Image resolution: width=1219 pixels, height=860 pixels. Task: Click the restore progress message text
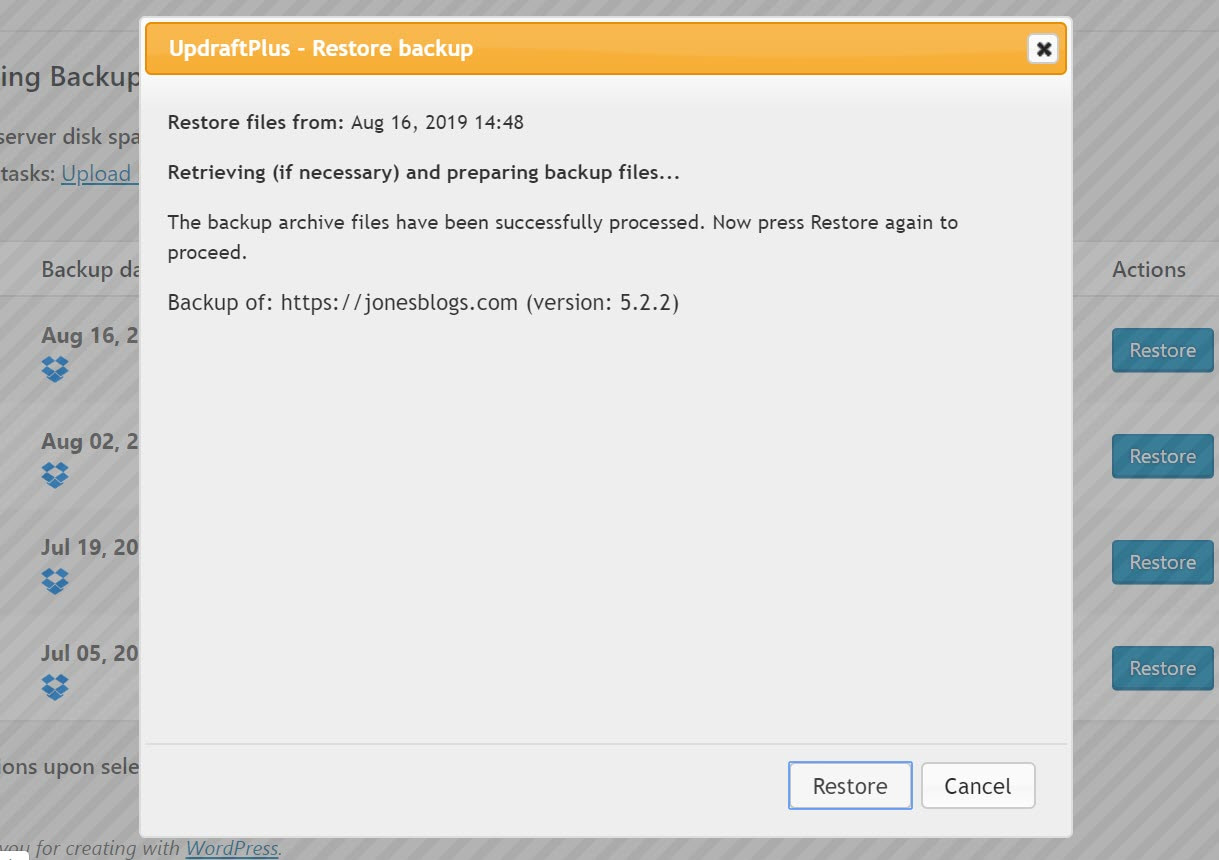pos(424,172)
